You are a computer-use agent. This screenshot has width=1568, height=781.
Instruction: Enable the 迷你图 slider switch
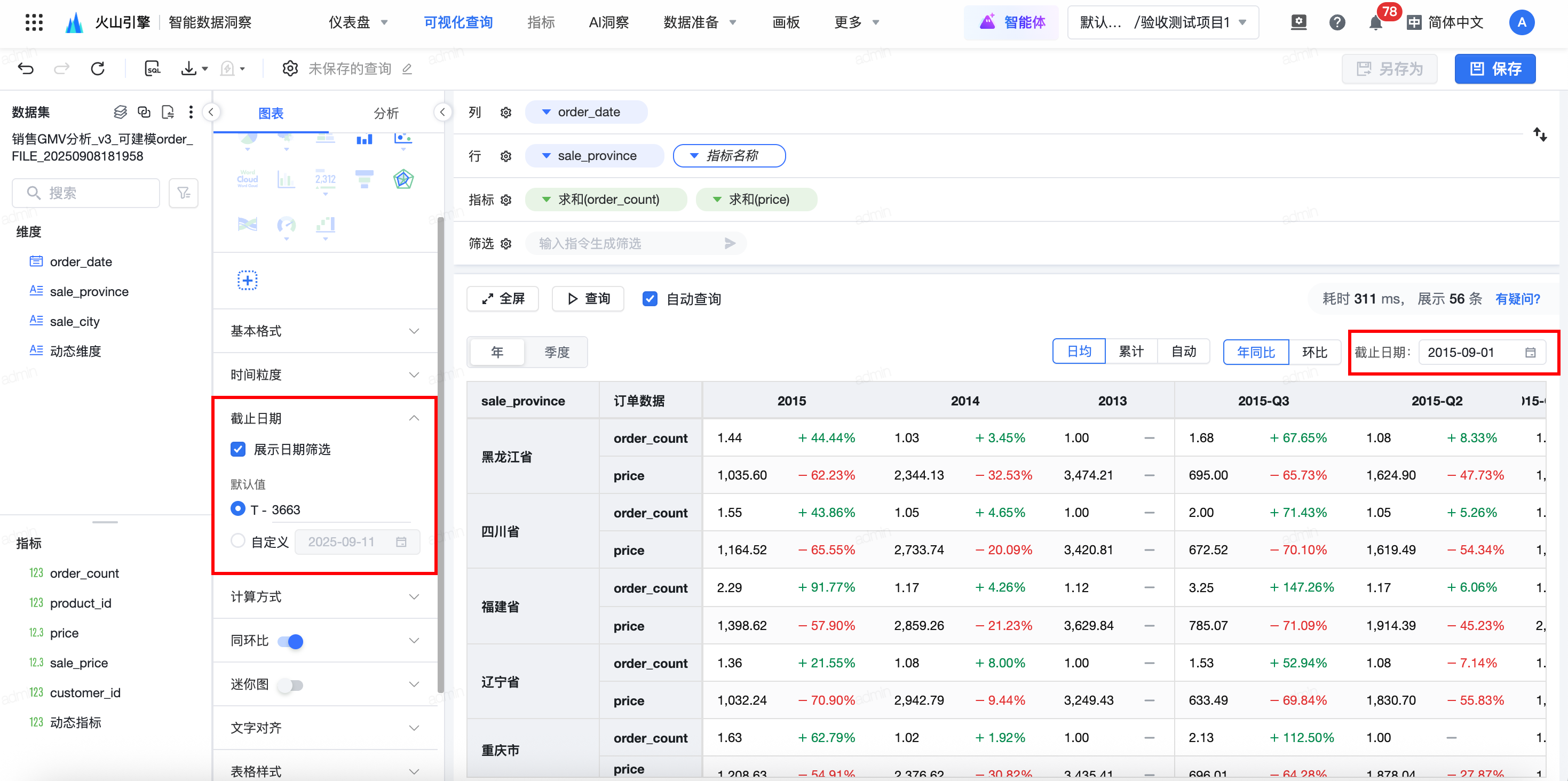[x=291, y=685]
